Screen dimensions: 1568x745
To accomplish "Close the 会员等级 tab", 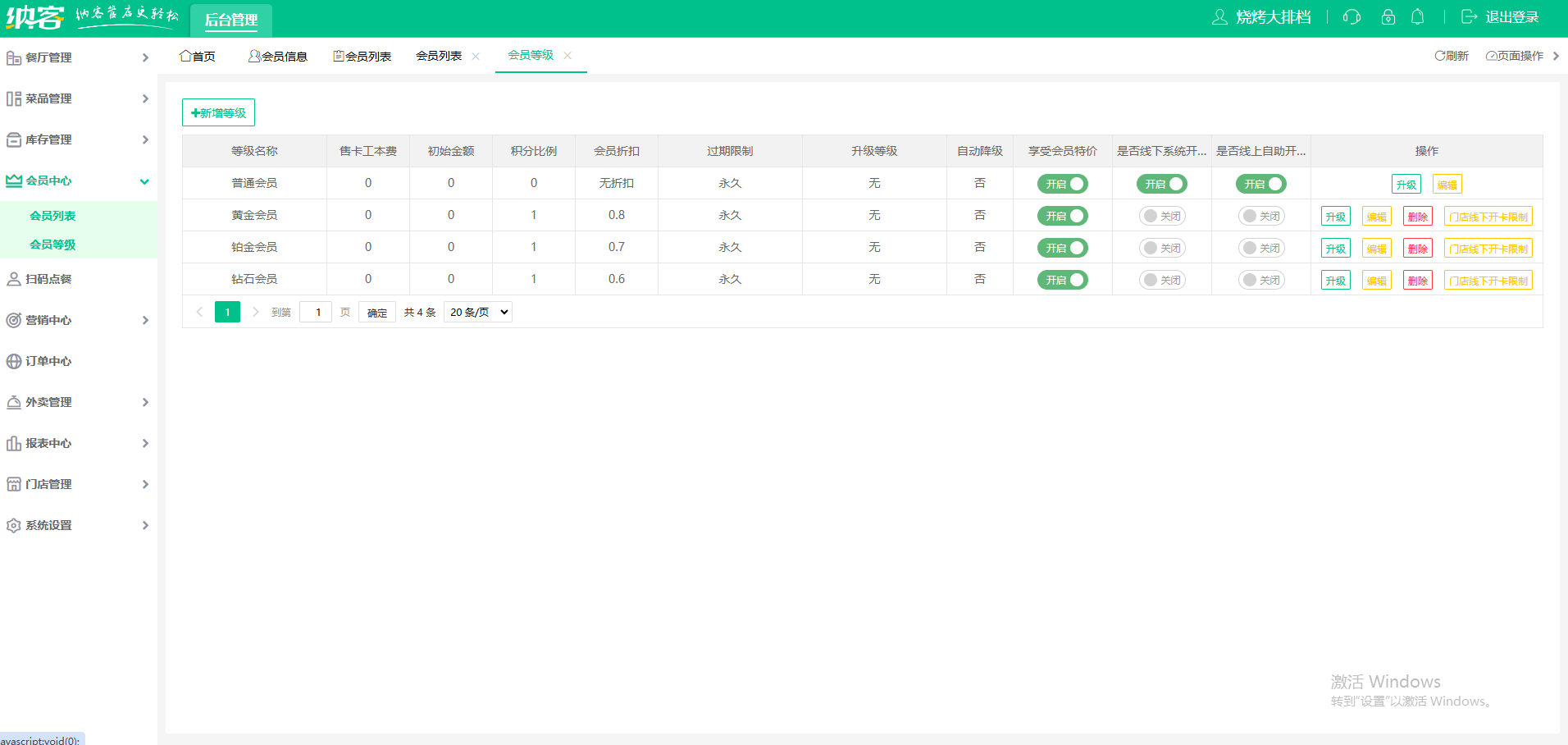I will [567, 55].
